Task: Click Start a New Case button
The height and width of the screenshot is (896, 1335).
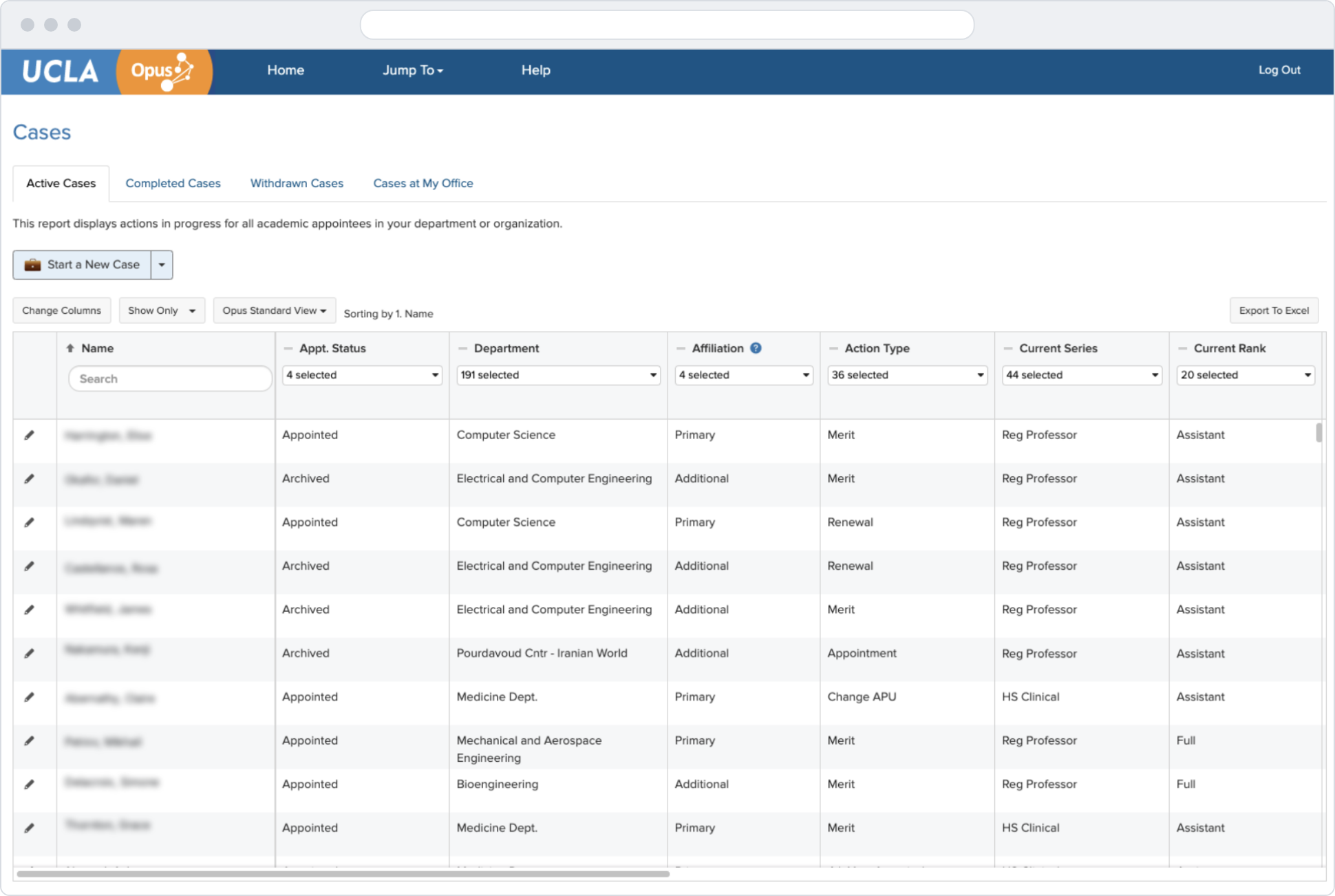Action: (82, 265)
